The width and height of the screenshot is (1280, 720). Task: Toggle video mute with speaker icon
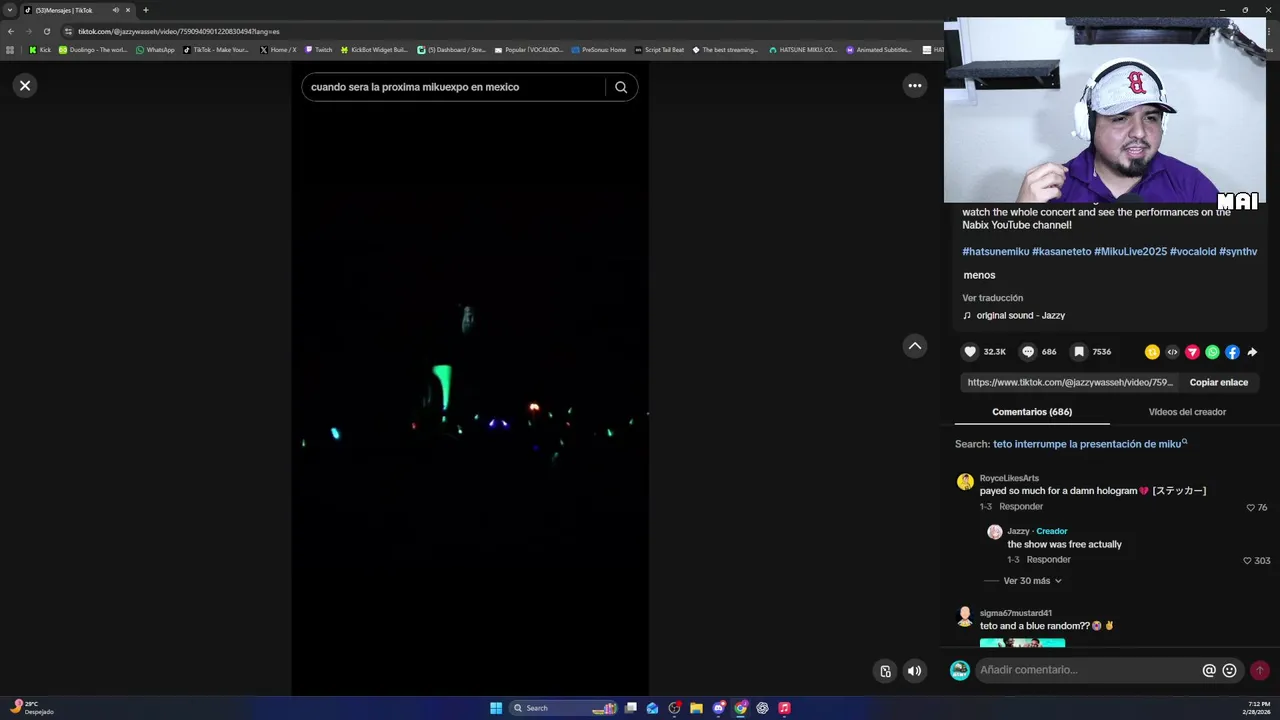914,671
